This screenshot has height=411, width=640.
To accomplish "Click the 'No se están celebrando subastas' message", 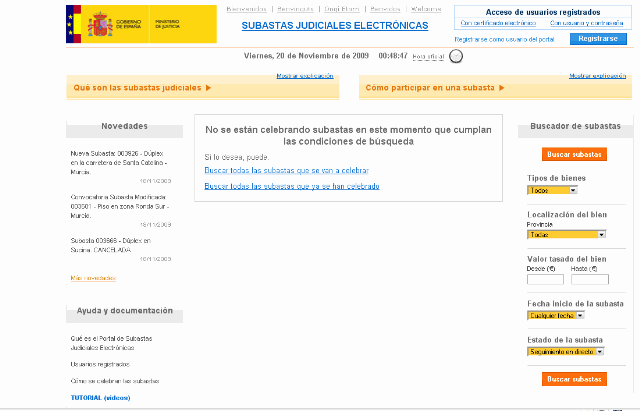I will click(348, 136).
